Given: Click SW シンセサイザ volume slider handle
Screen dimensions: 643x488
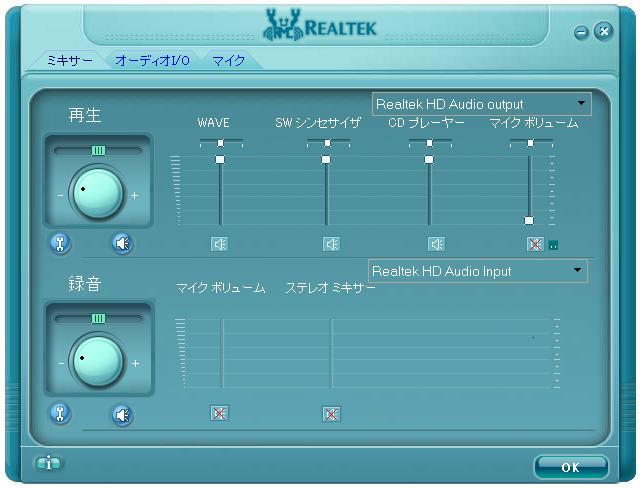Looking at the screenshot, I should [326, 159].
